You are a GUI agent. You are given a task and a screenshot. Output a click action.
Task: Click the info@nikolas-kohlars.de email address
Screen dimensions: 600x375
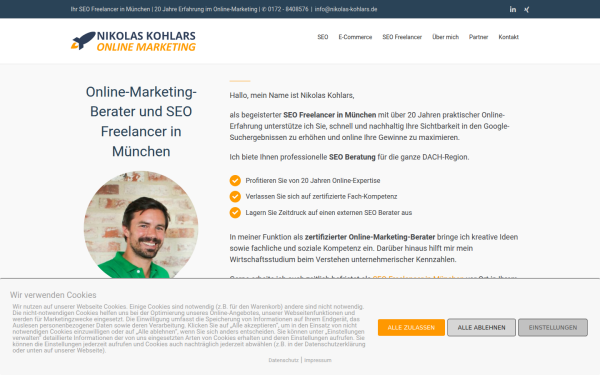[x=346, y=9]
